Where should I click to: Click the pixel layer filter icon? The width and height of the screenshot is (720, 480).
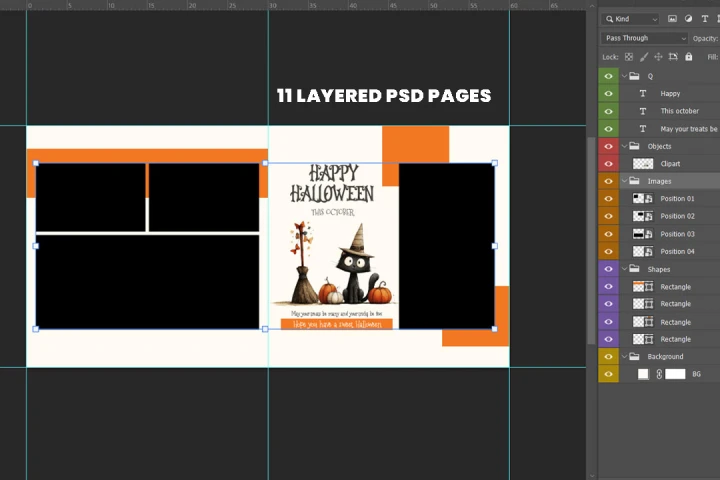673,19
